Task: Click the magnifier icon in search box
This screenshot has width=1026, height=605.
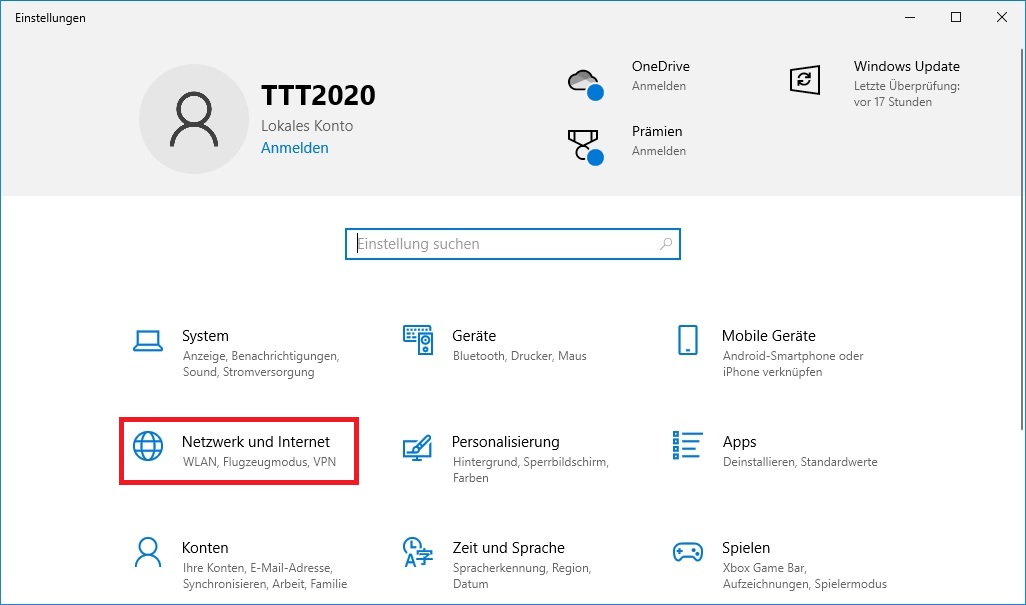Action: pos(666,244)
